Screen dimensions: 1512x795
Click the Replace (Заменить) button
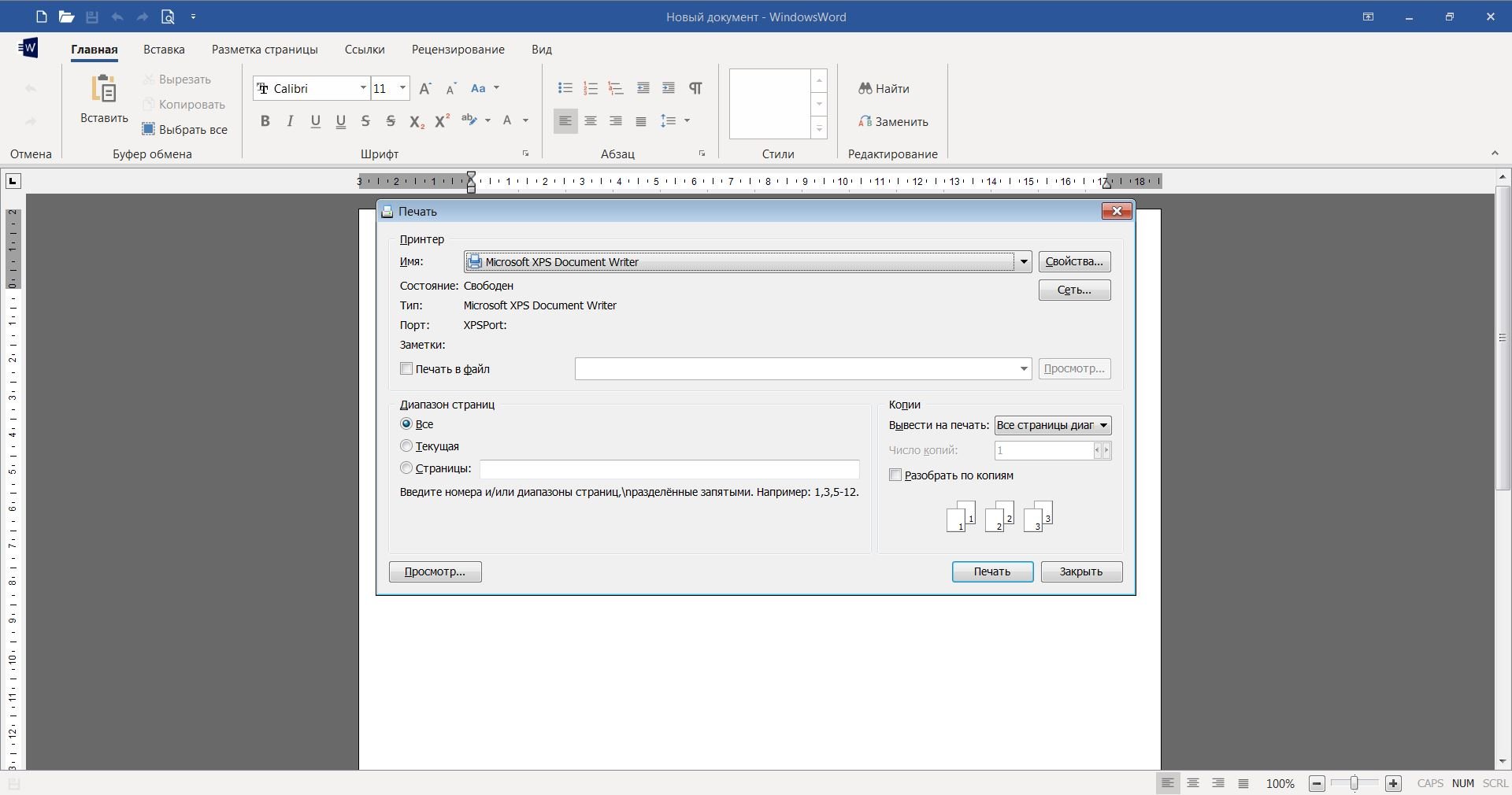(893, 122)
